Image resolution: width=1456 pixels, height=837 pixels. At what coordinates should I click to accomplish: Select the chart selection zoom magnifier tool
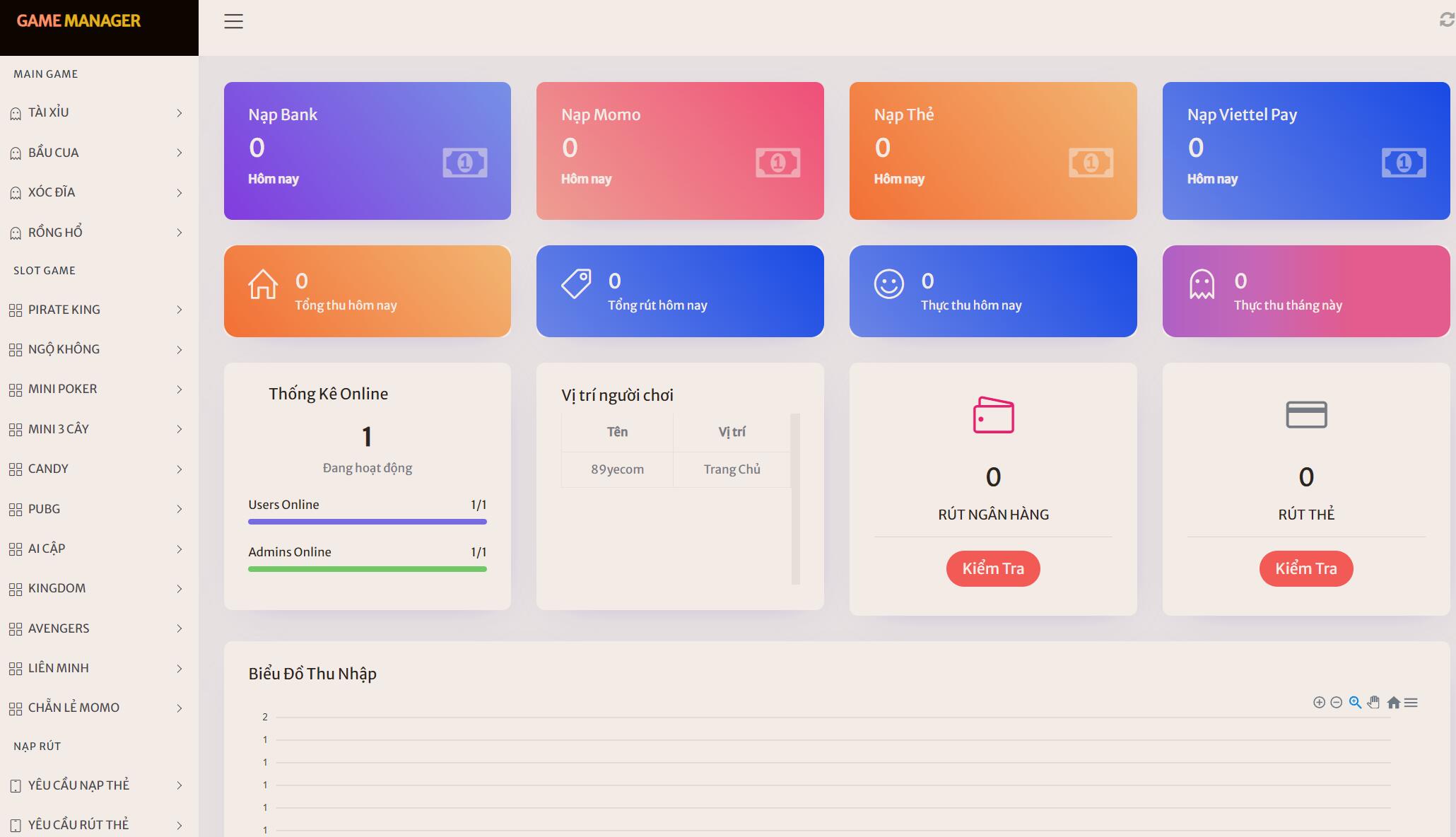point(1355,702)
